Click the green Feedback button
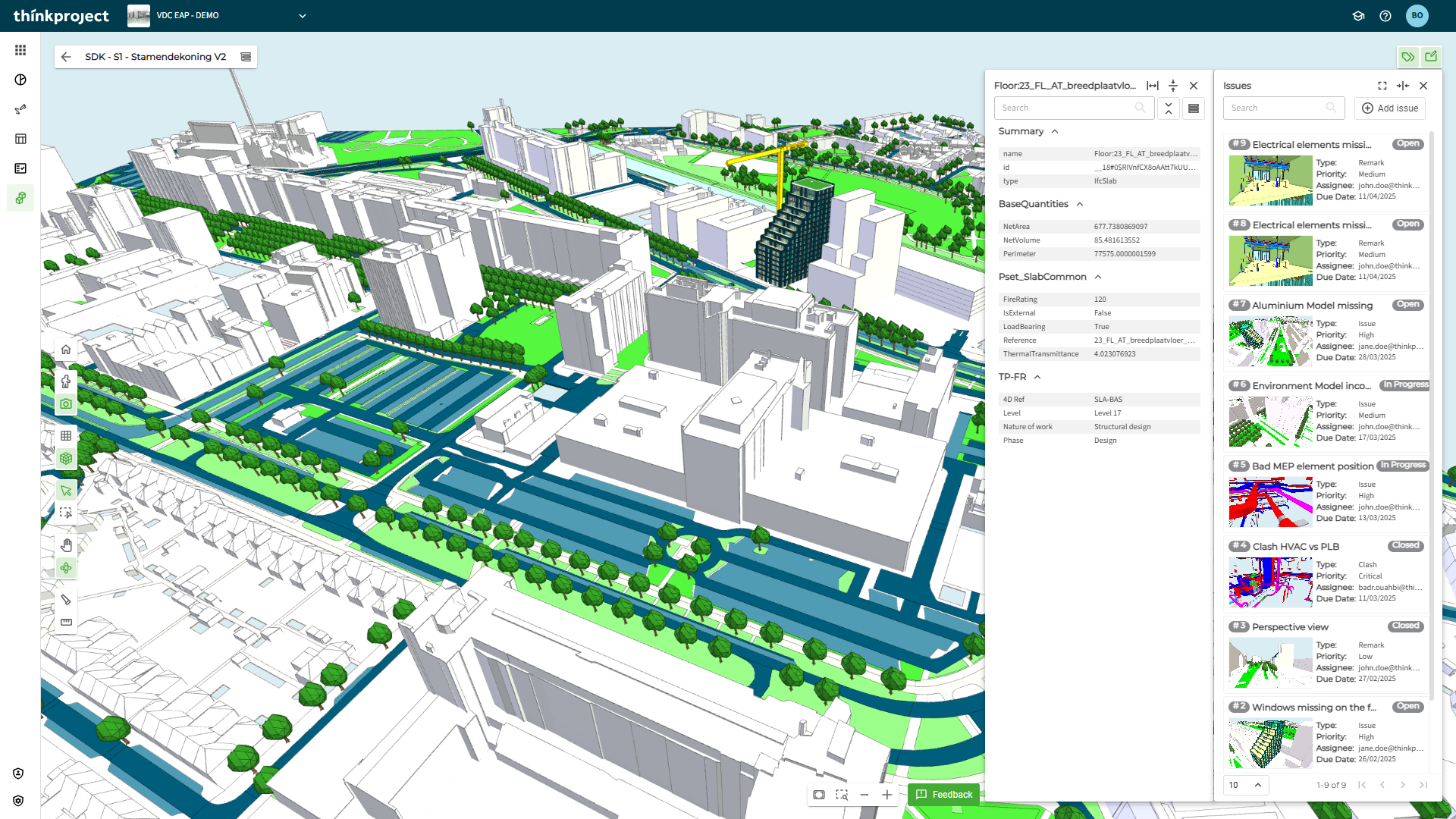Viewport: 1456px width, 819px height. coord(944,795)
